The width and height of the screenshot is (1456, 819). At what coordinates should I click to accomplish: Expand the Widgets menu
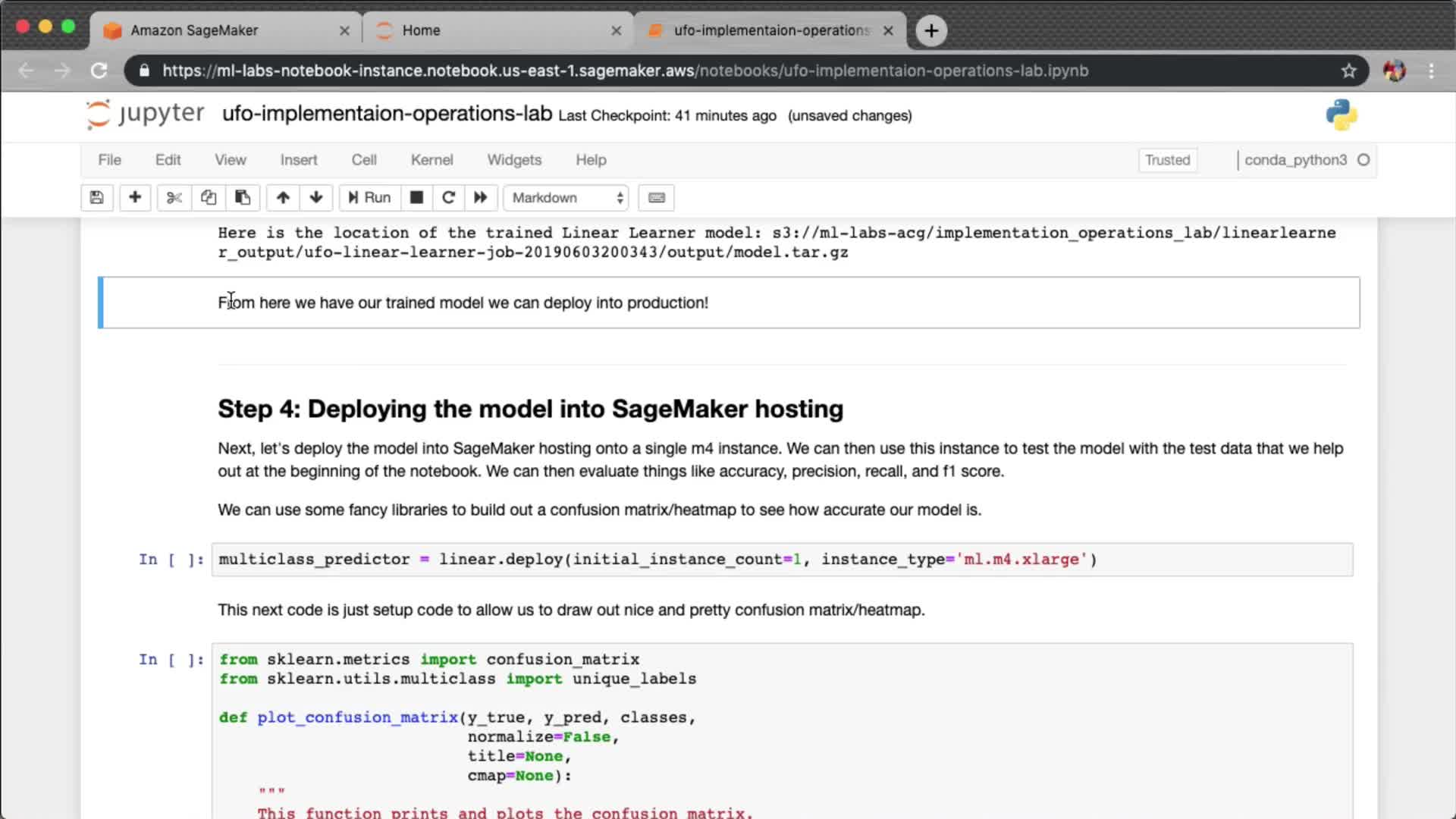coord(514,160)
